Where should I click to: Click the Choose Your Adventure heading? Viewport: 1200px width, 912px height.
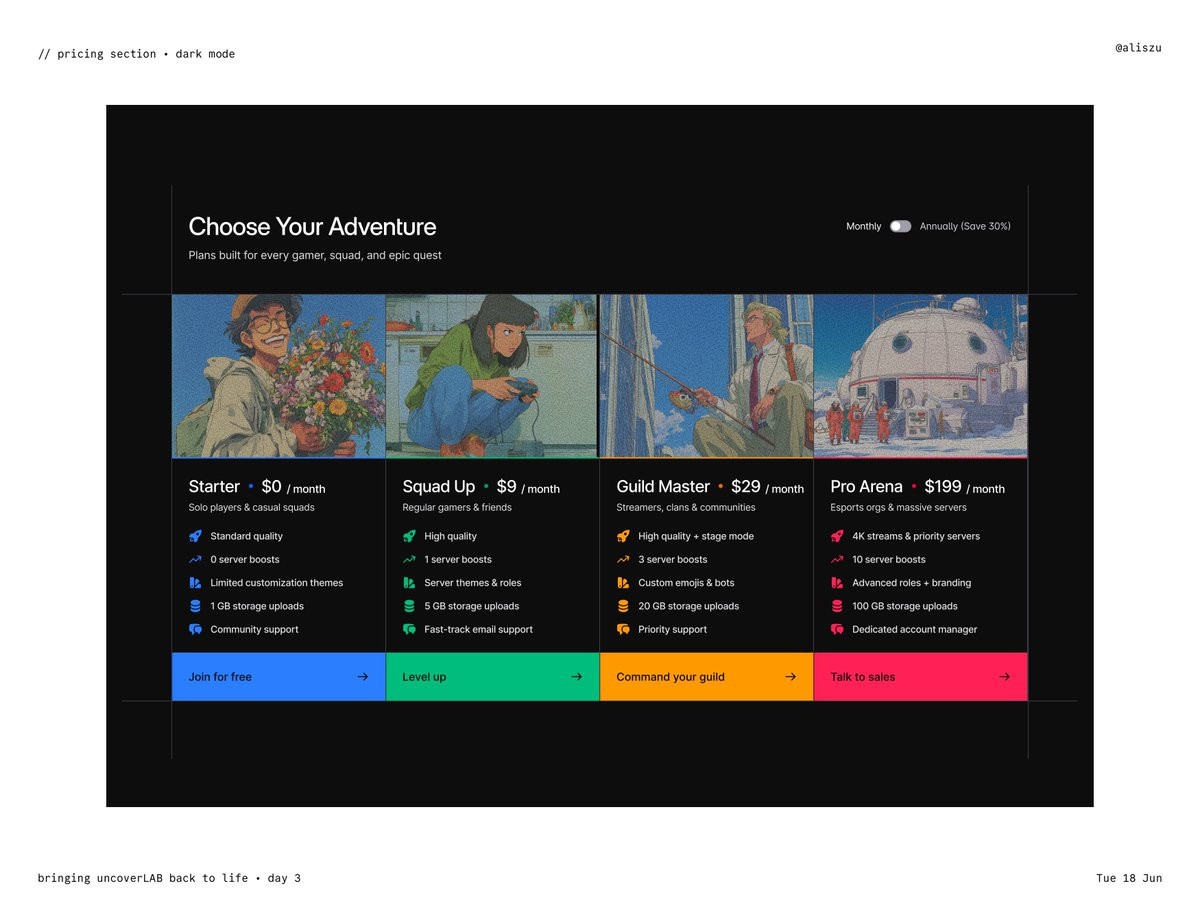[312, 227]
